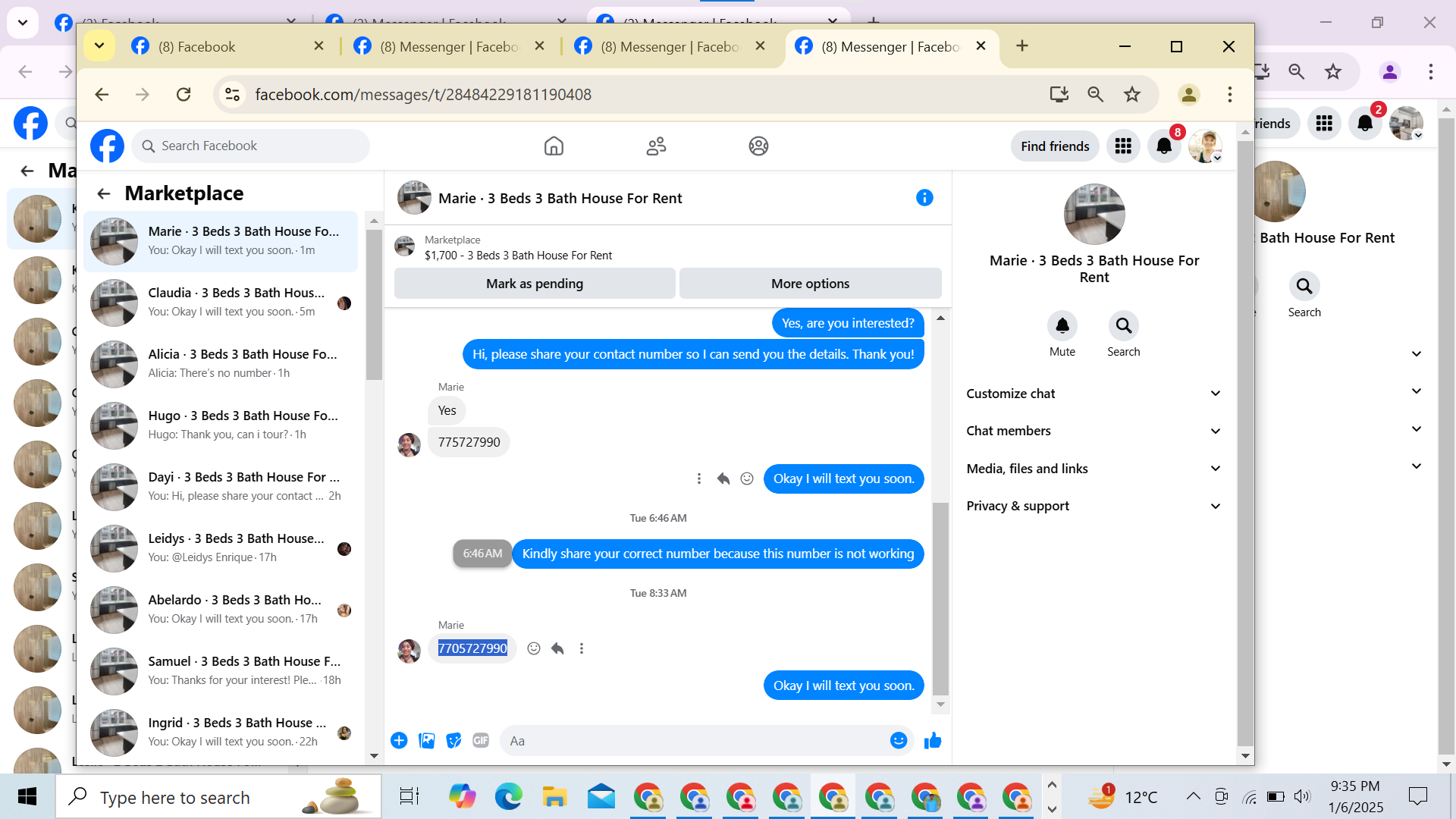Image resolution: width=1456 pixels, height=819 pixels.
Task: Expand Customize chat section
Action: tap(1093, 394)
